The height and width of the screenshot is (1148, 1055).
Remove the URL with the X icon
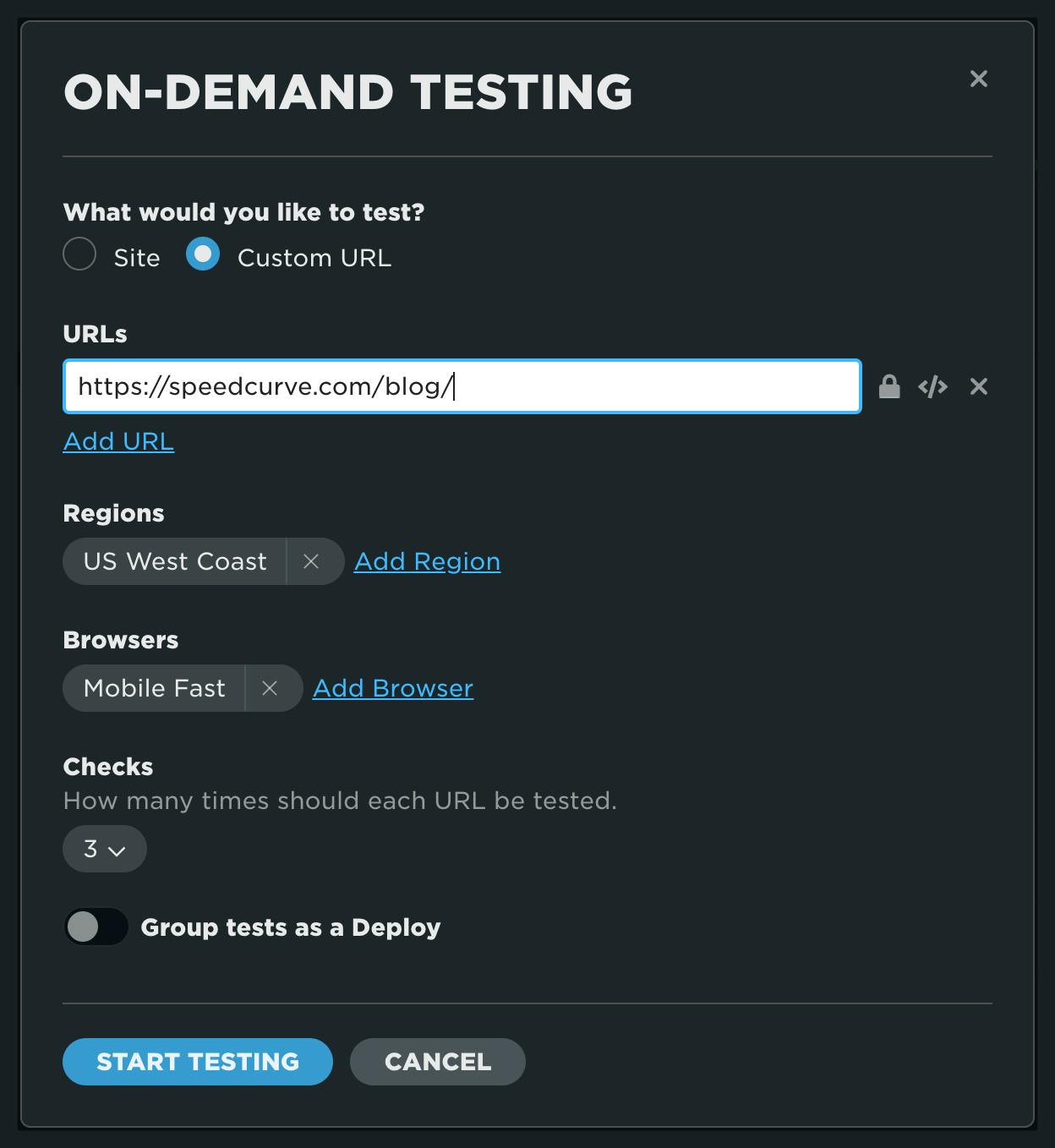(x=978, y=387)
